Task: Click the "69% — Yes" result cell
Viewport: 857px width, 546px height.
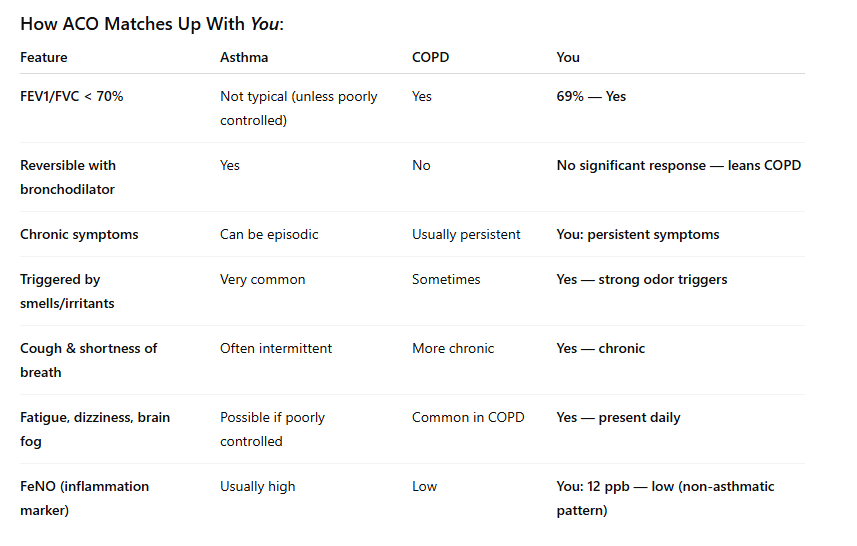Action: pyautogui.click(x=591, y=97)
